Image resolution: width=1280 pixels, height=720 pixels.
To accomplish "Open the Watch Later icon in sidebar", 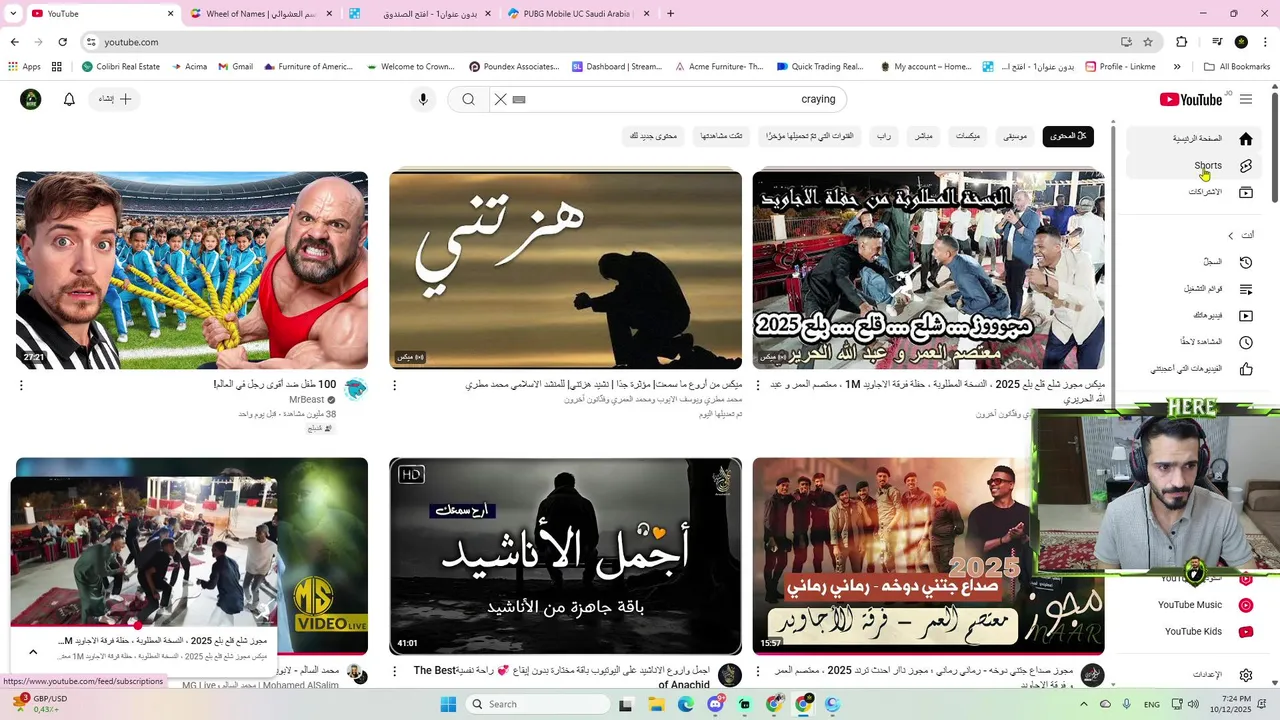I will [x=1246, y=342].
